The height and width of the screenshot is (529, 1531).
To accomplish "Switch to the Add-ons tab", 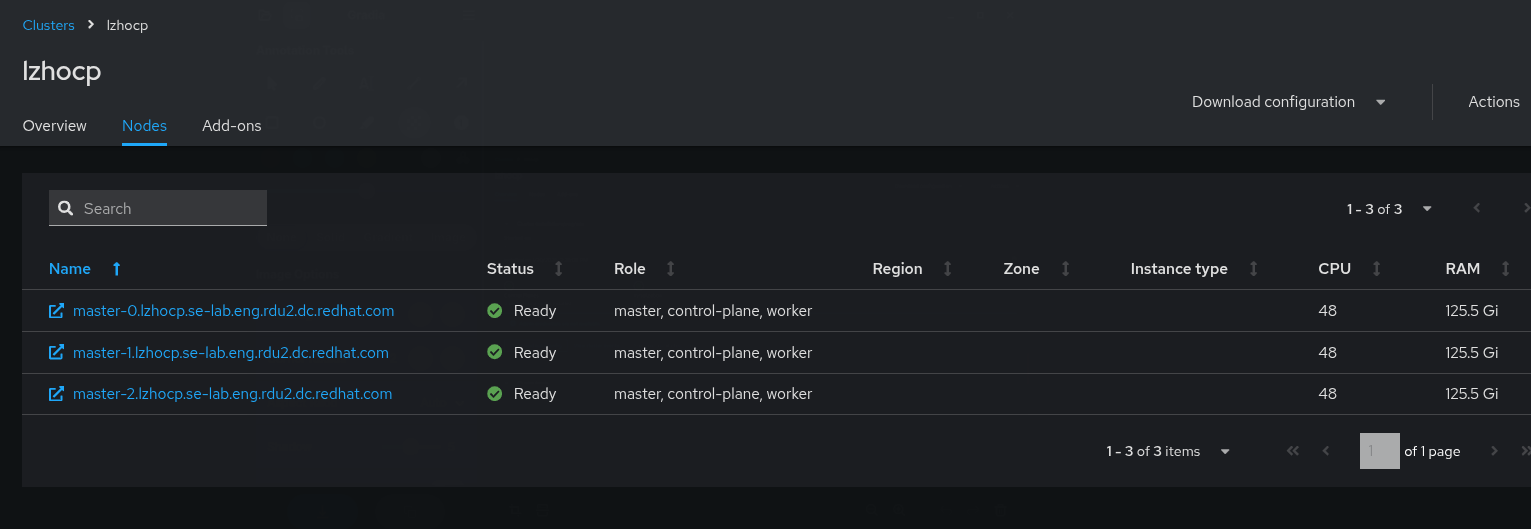I will click(232, 126).
